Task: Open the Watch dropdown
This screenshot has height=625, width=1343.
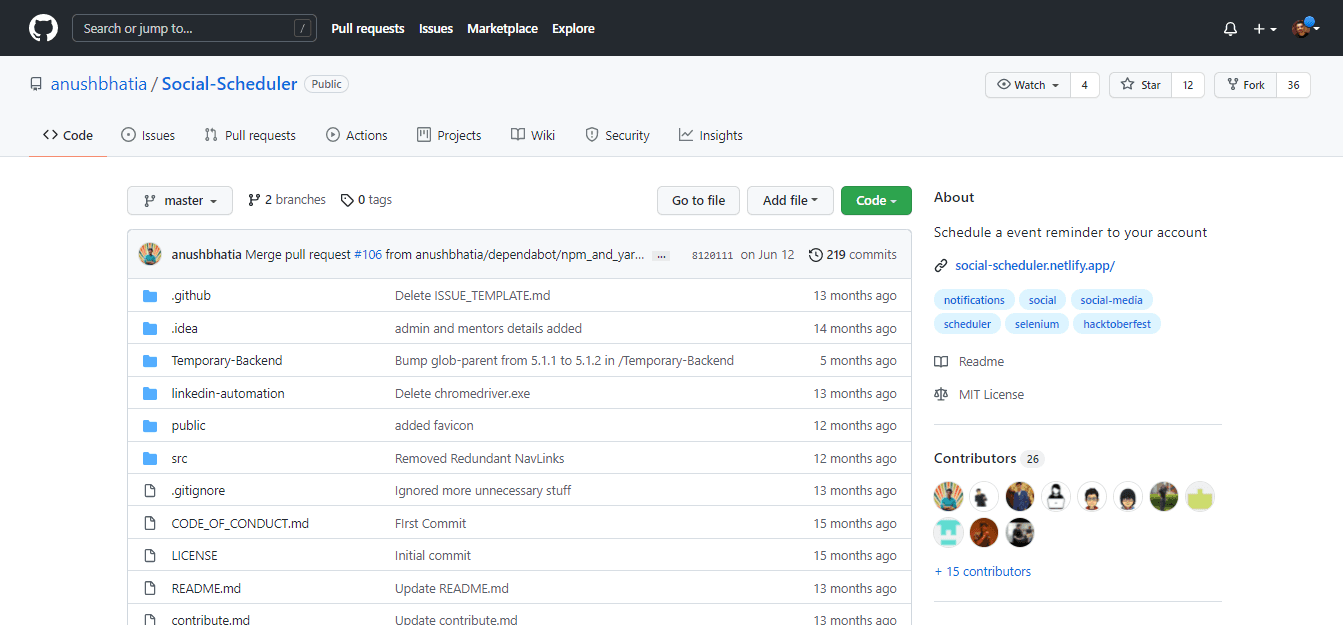Action: (1028, 85)
